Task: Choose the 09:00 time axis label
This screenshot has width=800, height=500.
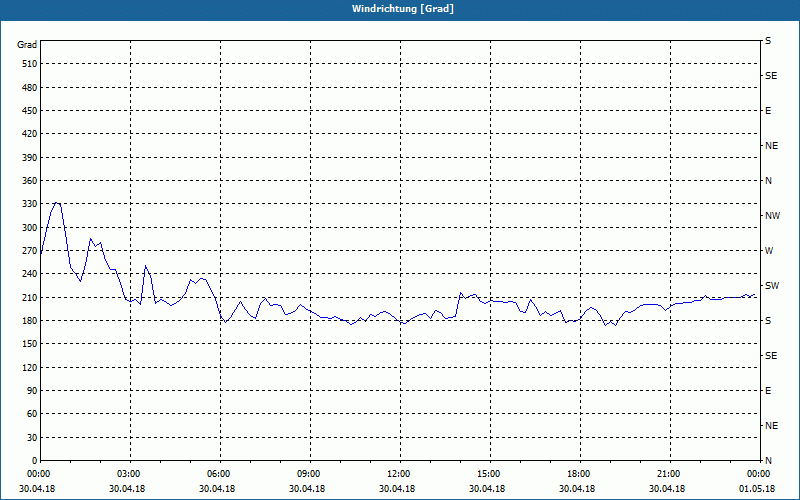Action: point(310,474)
